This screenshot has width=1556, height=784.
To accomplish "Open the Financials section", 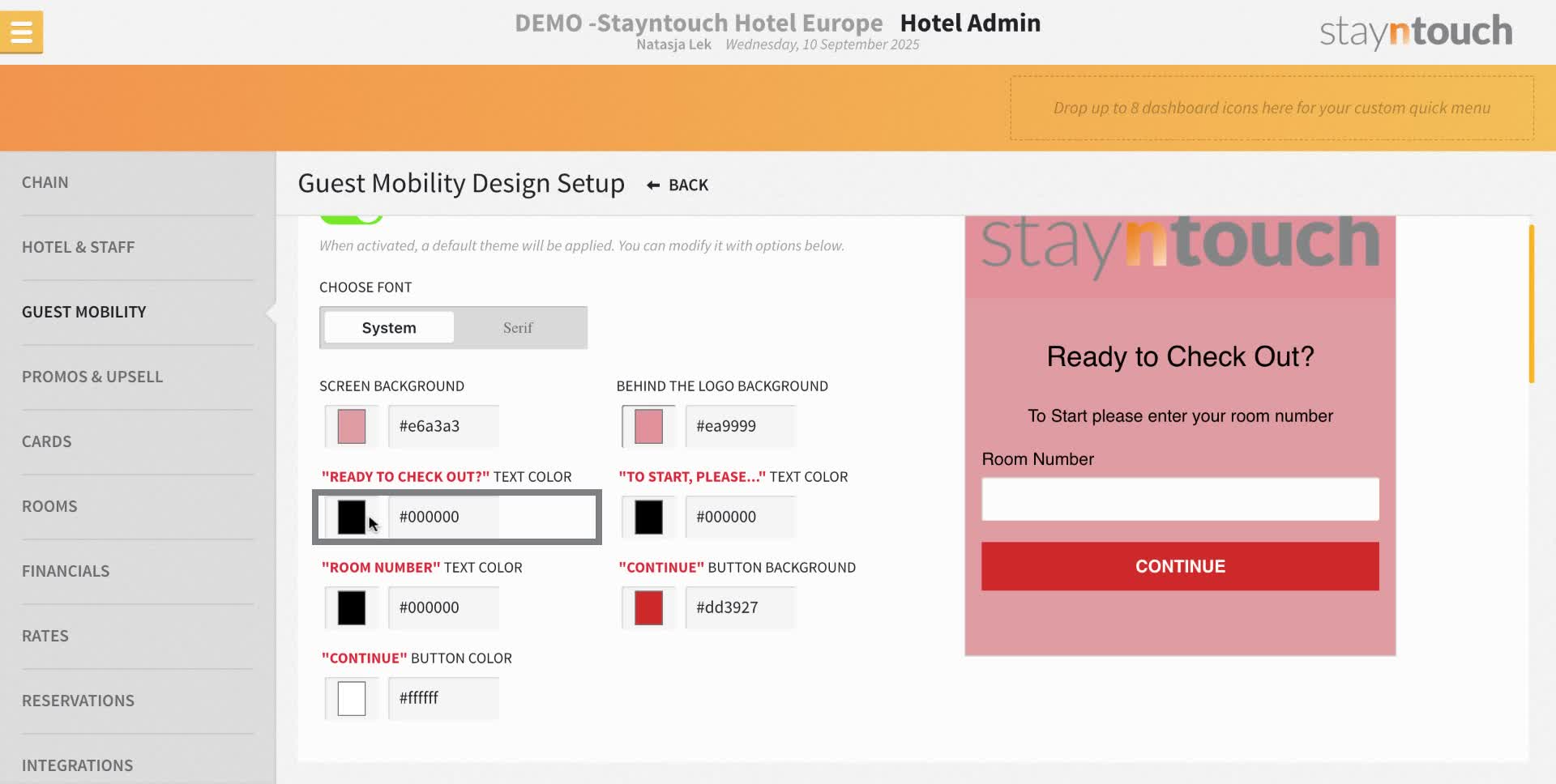I will tap(66, 571).
